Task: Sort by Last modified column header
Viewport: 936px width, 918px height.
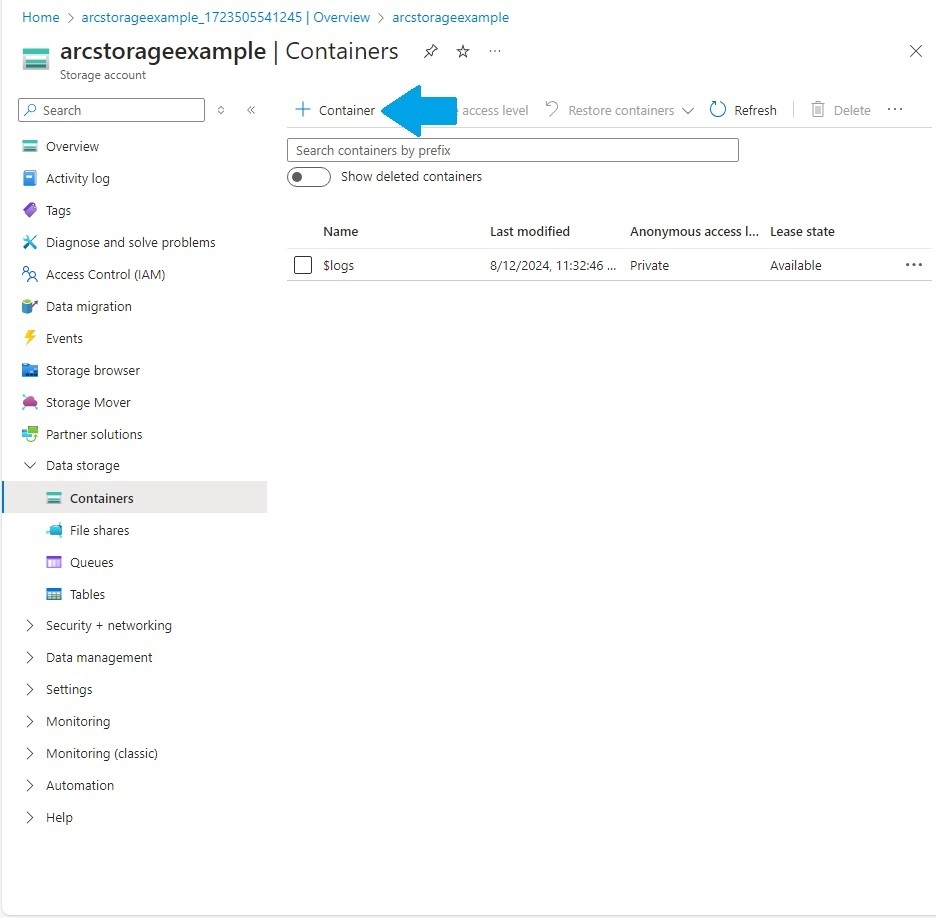Action: pyautogui.click(x=529, y=232)
